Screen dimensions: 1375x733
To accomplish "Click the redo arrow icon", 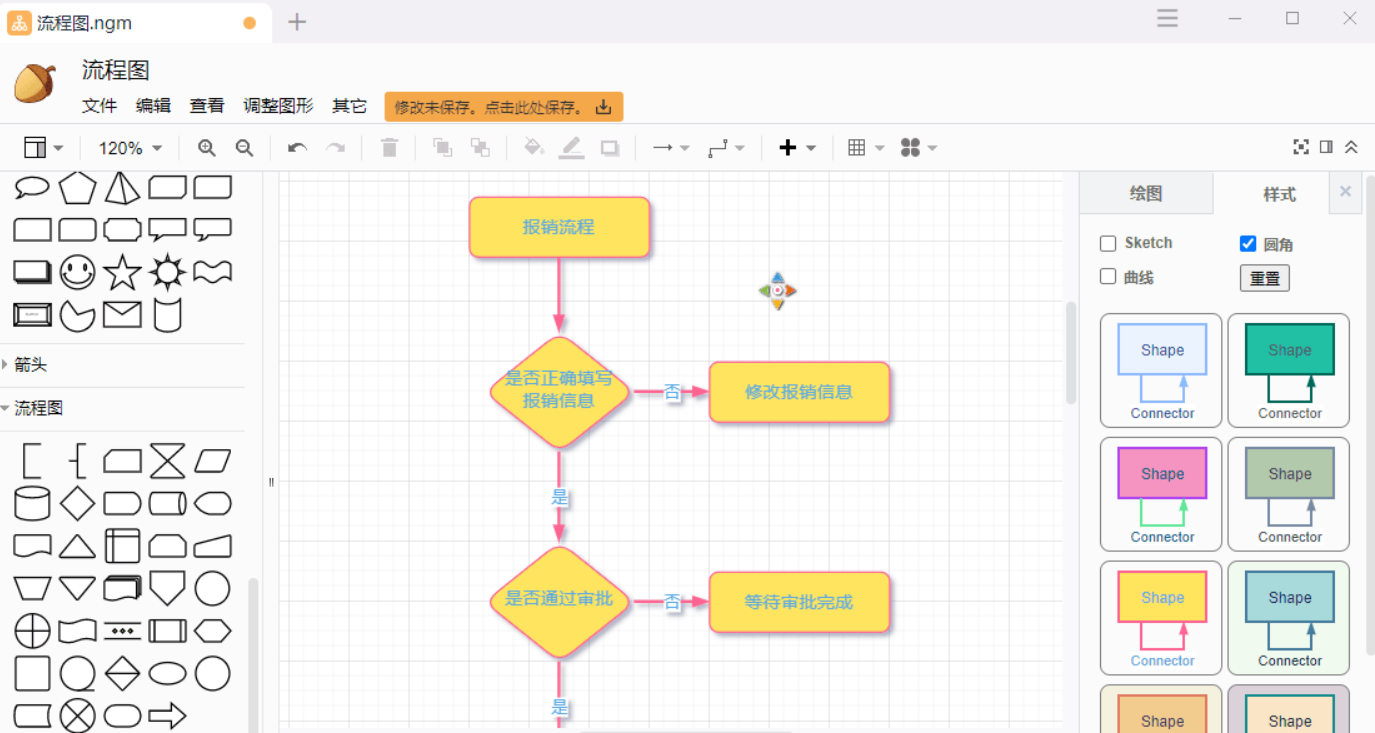I will (335, 148).
